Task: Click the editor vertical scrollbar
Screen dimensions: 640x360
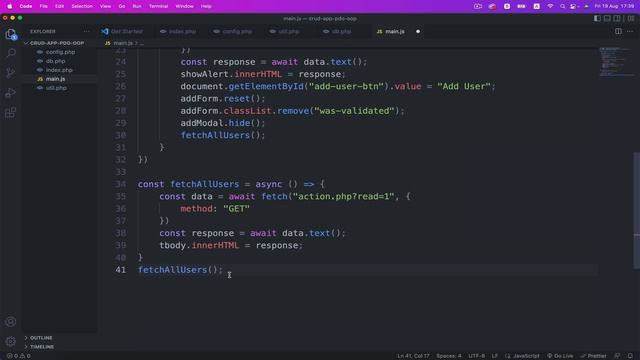Action: click(x=636, y=210)
